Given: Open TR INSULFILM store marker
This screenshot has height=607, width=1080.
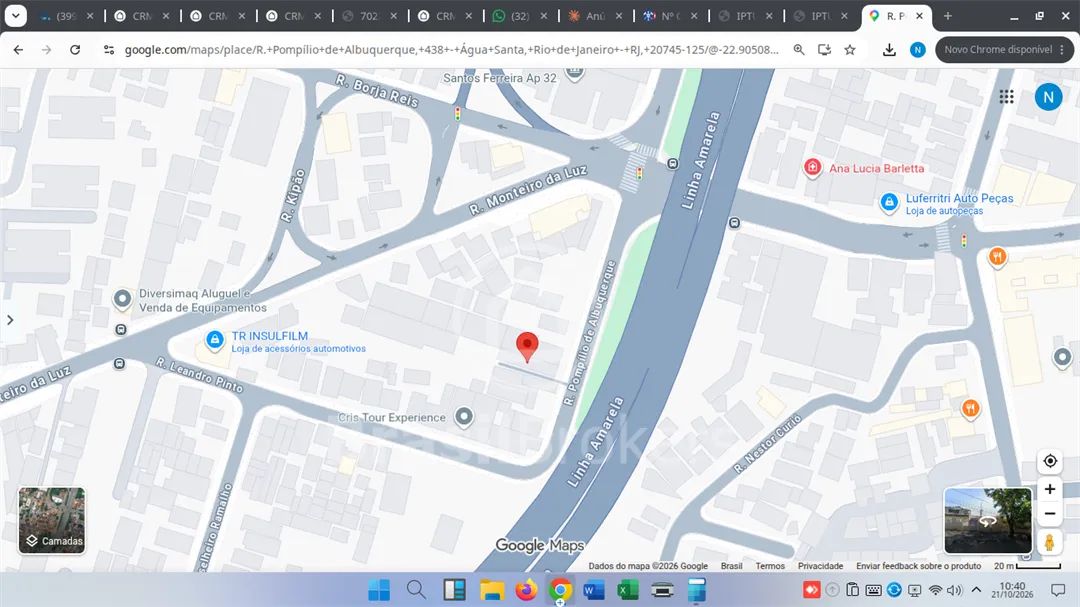Looking at the screenshot, I should click(x=215, y=340).
